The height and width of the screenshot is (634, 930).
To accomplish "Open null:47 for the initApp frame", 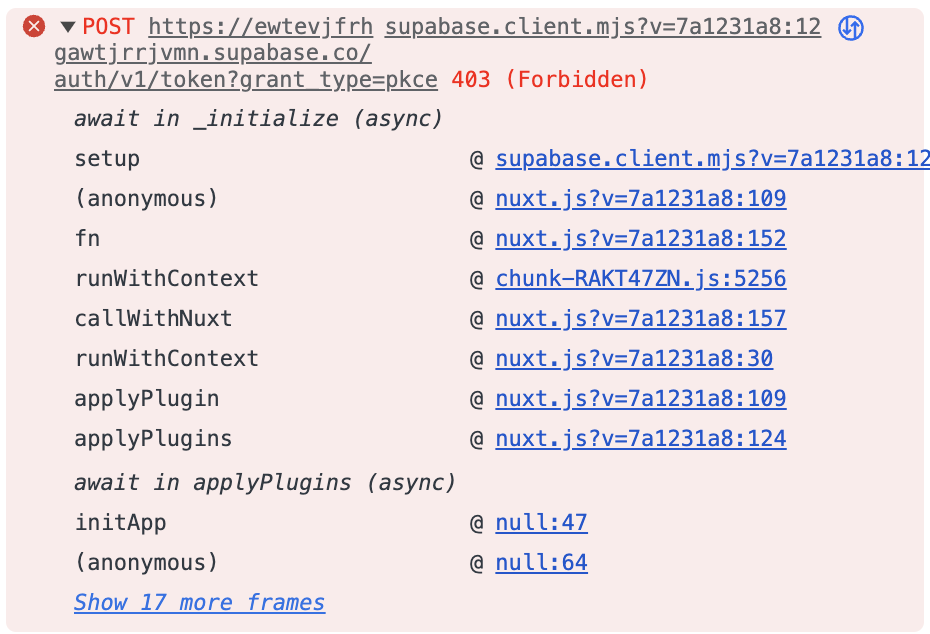I will pos(541,522).
